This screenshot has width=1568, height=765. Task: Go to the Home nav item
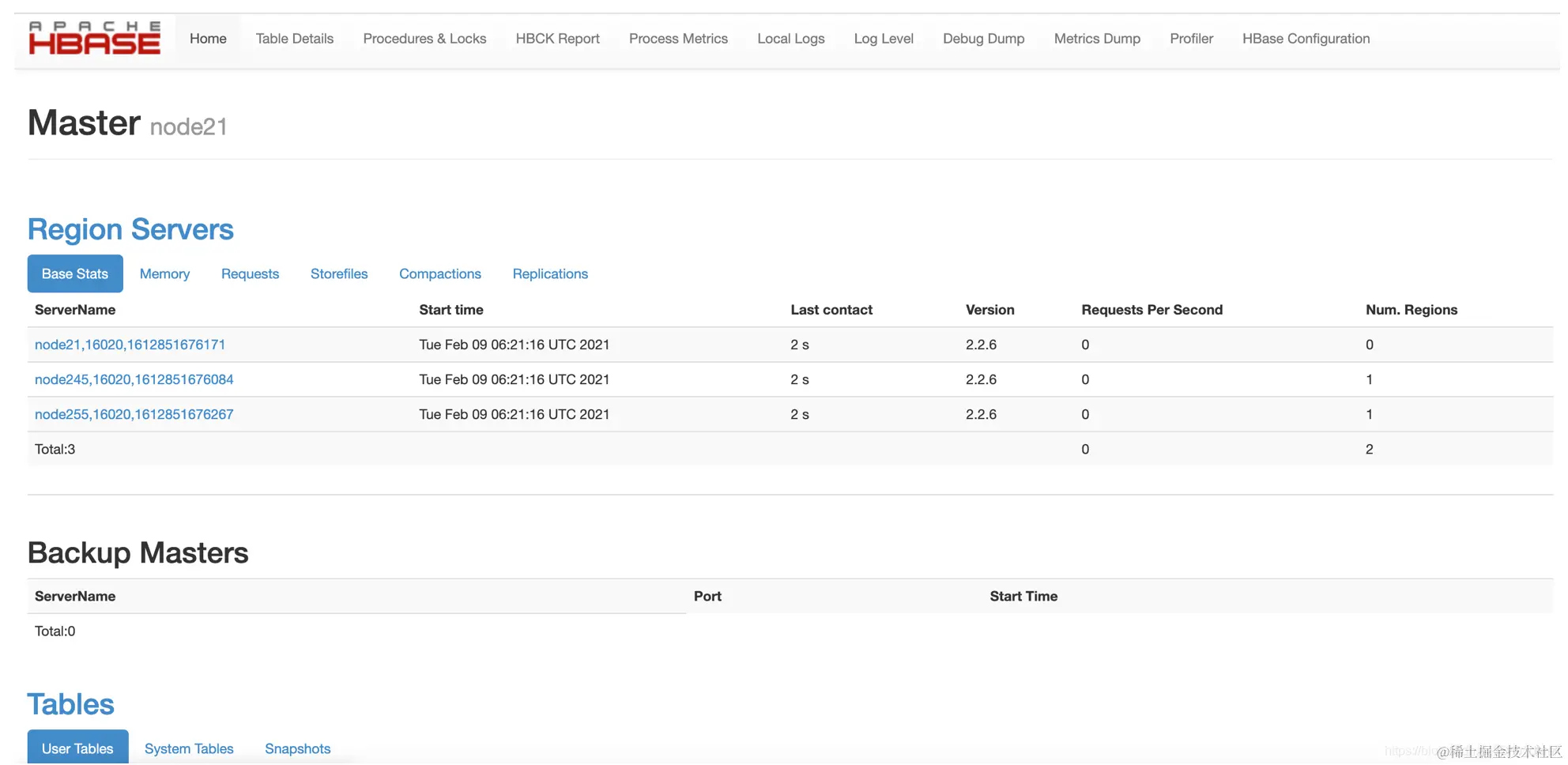(208, 39)
